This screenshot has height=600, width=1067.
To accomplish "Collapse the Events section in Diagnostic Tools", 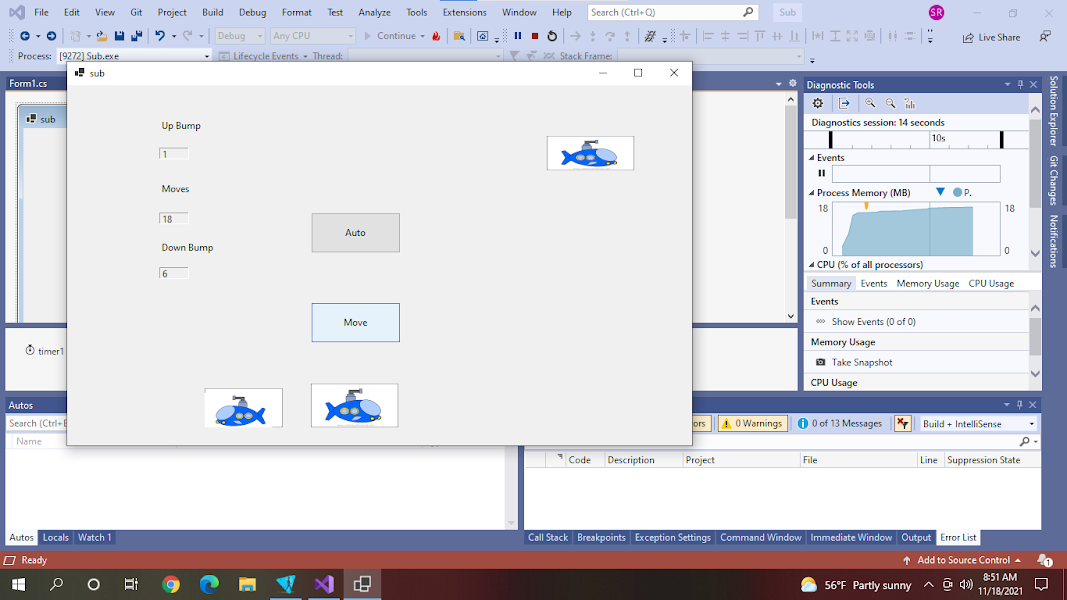I will point(812,158).
